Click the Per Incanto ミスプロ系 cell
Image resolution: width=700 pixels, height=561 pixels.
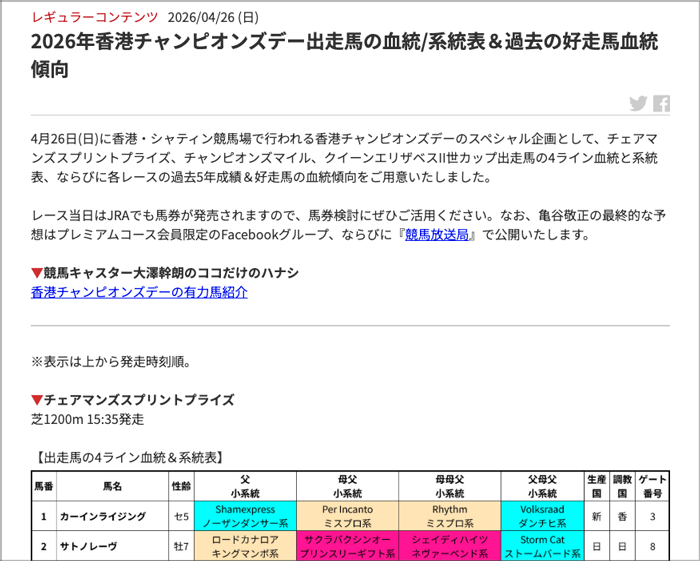point(347,516)
